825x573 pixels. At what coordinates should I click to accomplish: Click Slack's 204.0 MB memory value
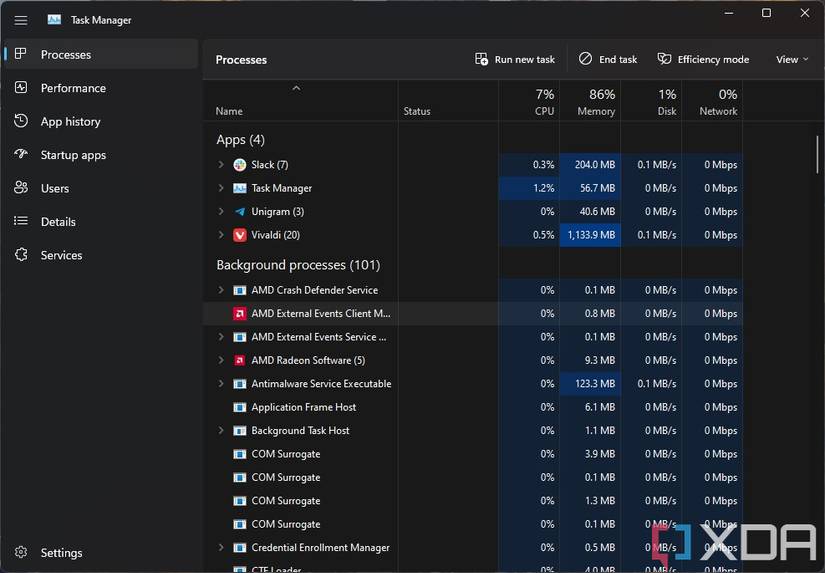coord(595,165)
